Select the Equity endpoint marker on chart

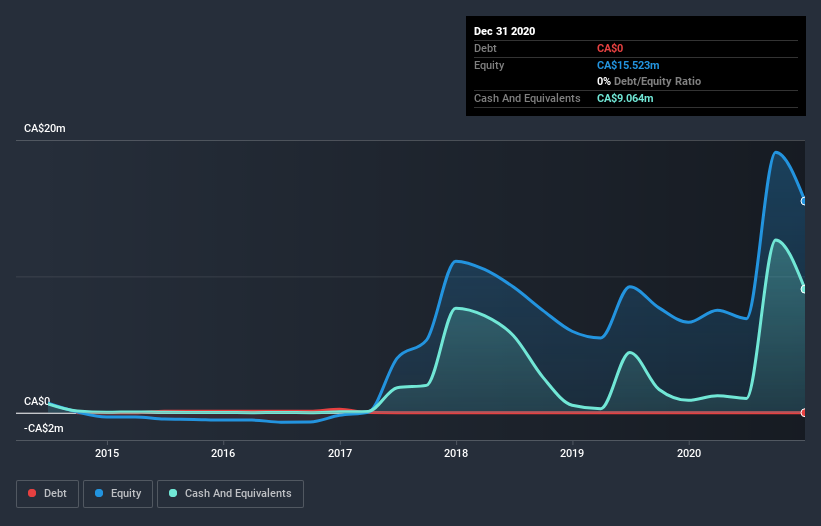pyautogui.click(x=804, y=201)
